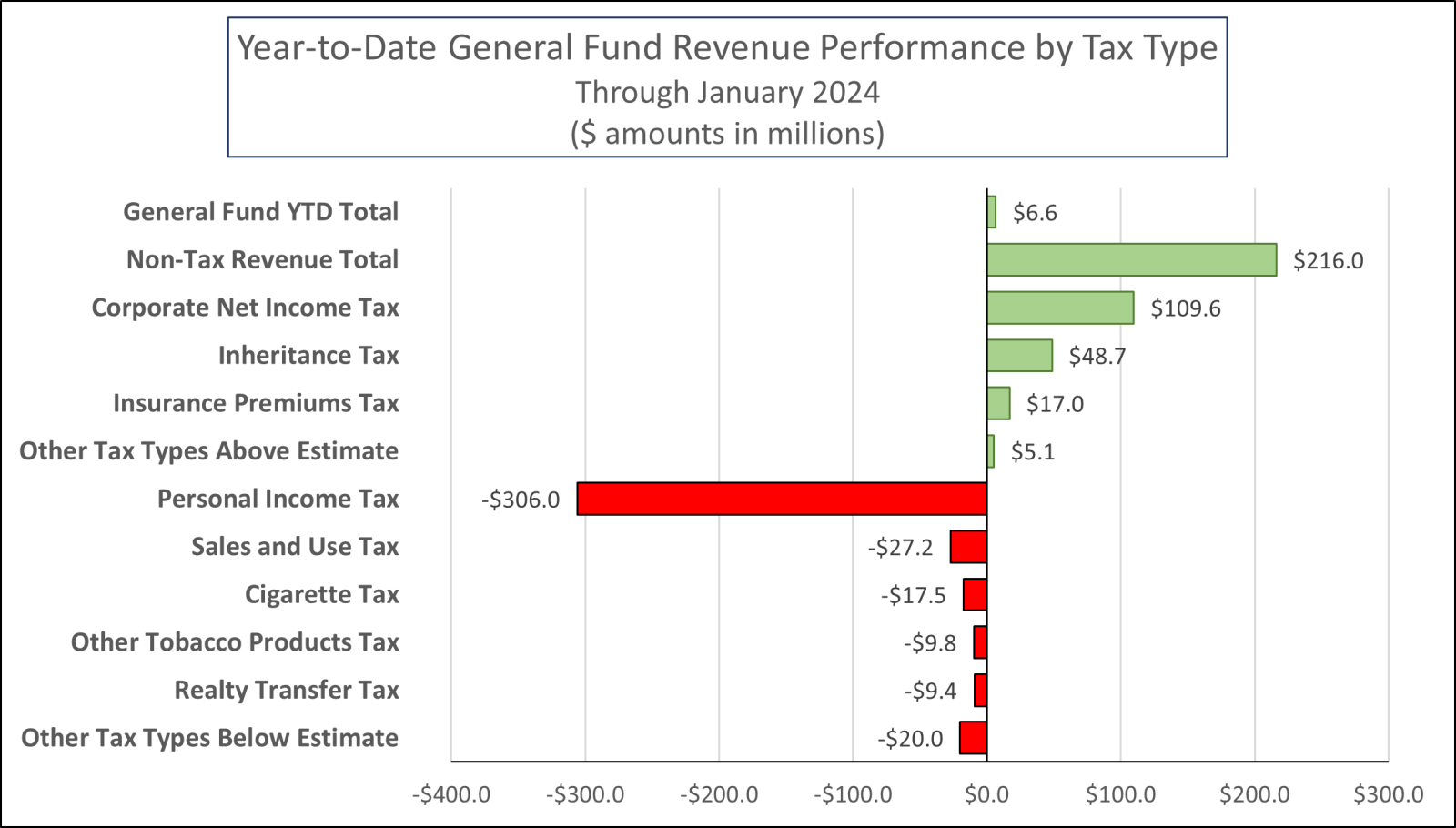Image resolution: width=1456 pixels, height=828 pixels.
Task: Select the green General Fund YTD Total bar
Action: click(x=991, y=212)
